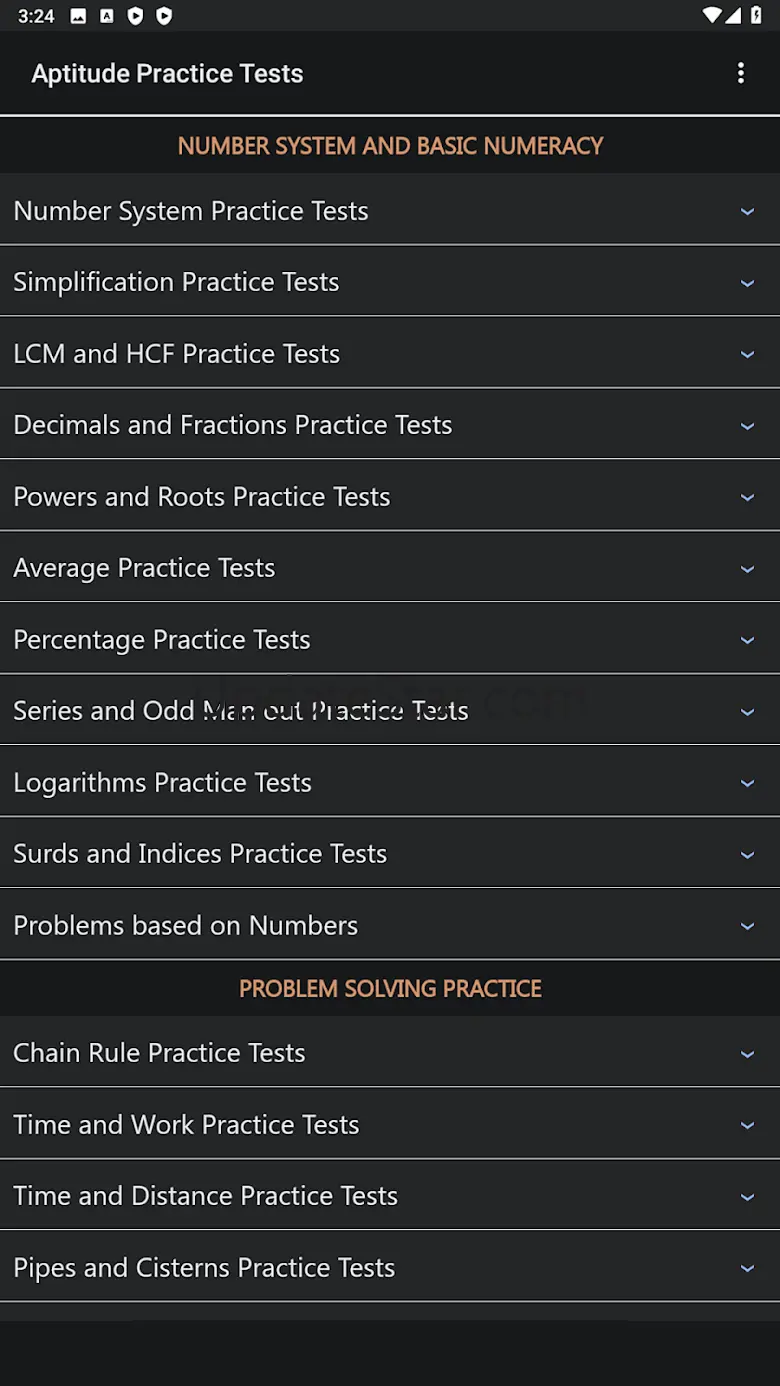Viewport: 780px width, 1386px height.
Task: Click chevron beside Decimals and Fractions
Action: 746,426
